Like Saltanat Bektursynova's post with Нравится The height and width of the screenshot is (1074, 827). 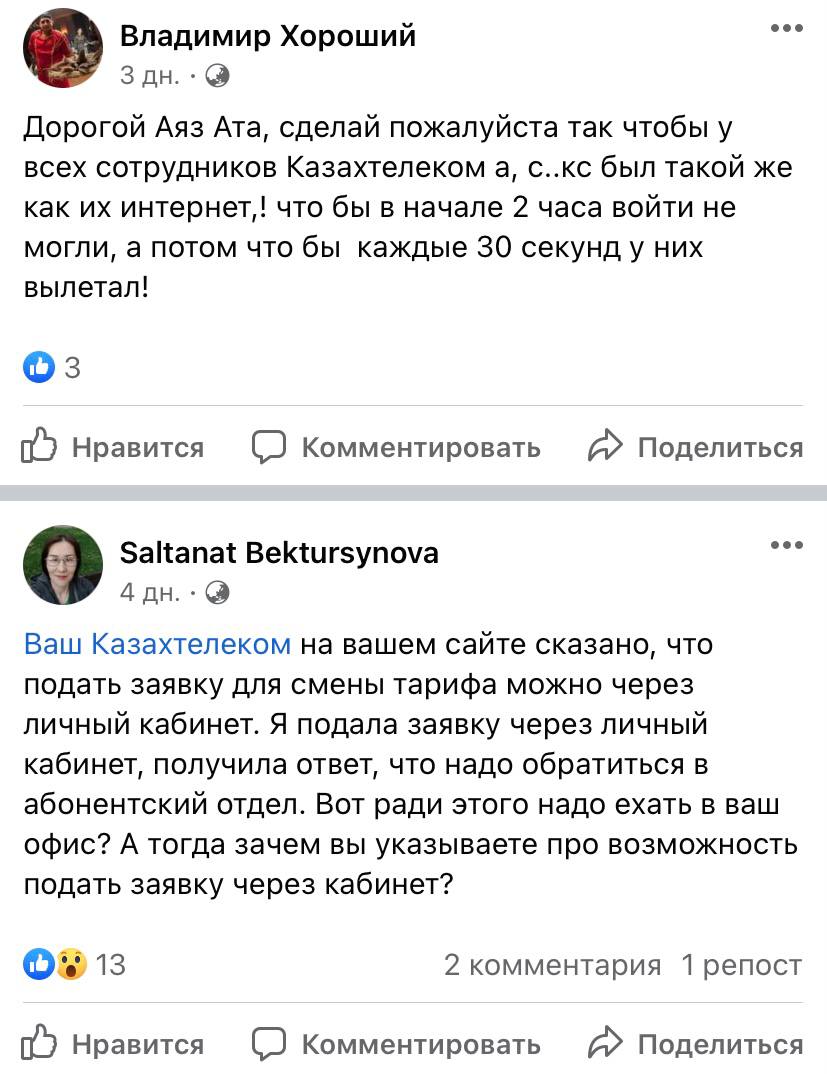click(x=112, y=1044)
